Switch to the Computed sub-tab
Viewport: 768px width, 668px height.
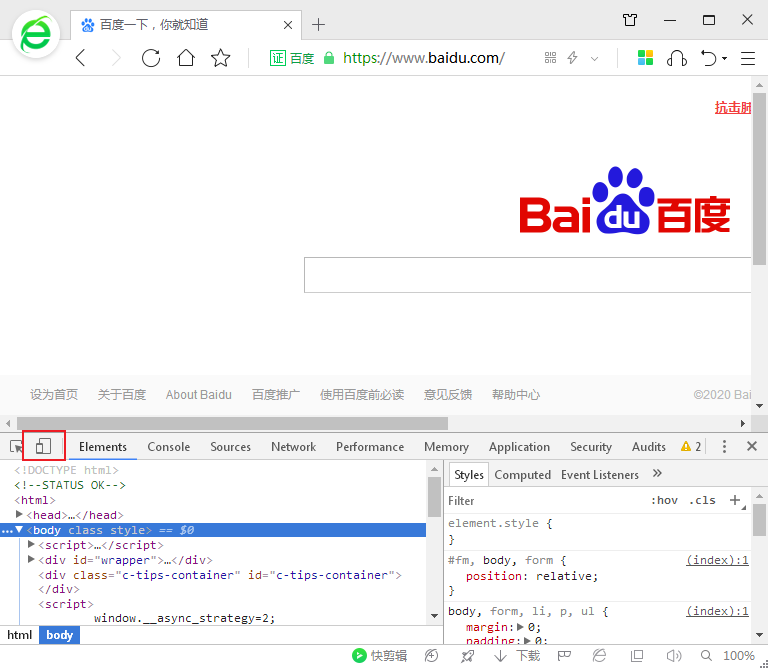[523, 475]
